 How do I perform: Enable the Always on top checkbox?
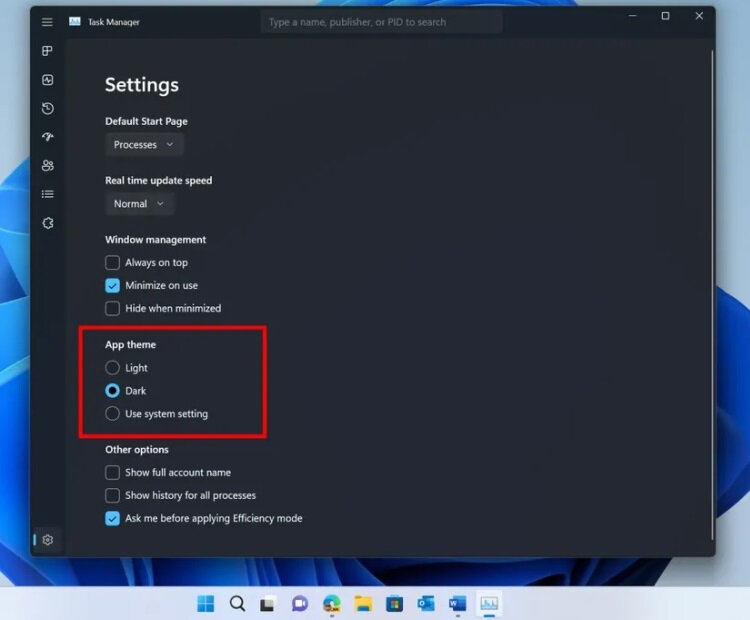[112, 263]
